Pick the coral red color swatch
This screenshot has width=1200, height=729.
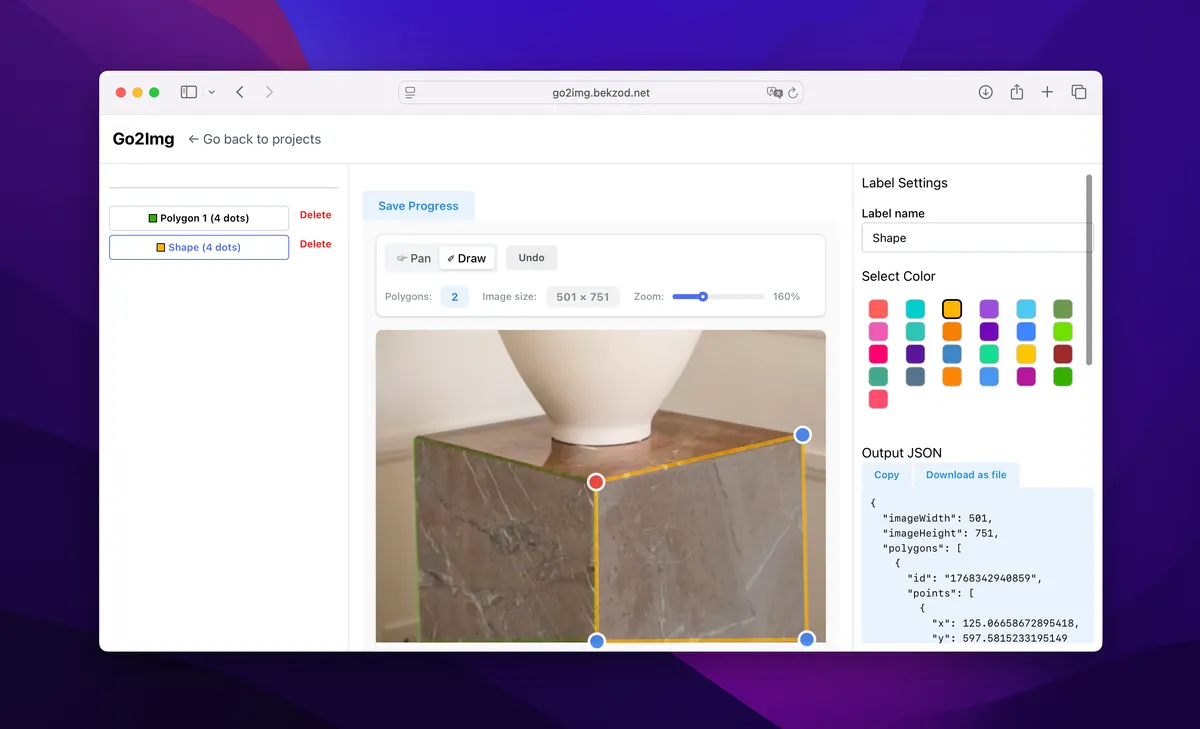tap(878, 309)
